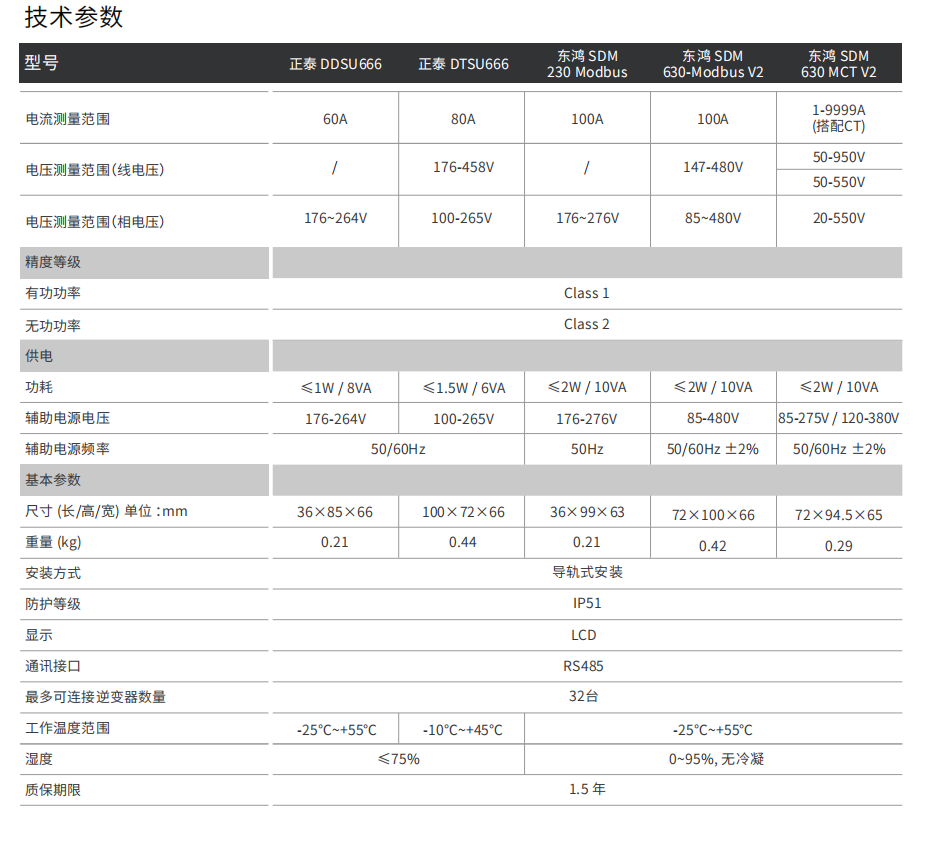The width and height of the screenshot is (938, 844).
Task: Select the 50-550V voltage value
Action: click(839, 182)
